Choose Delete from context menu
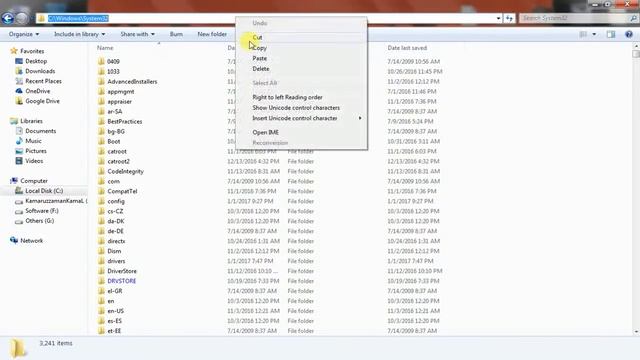 301,69
